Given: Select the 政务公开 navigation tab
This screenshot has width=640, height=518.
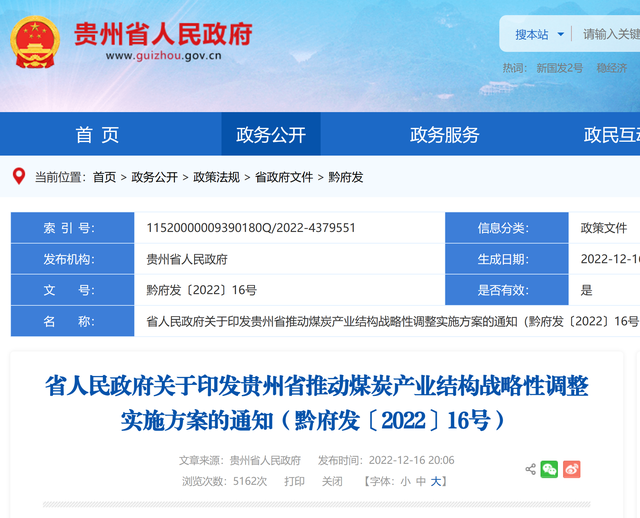Looking at the screenshot, I should pos(271,135).
